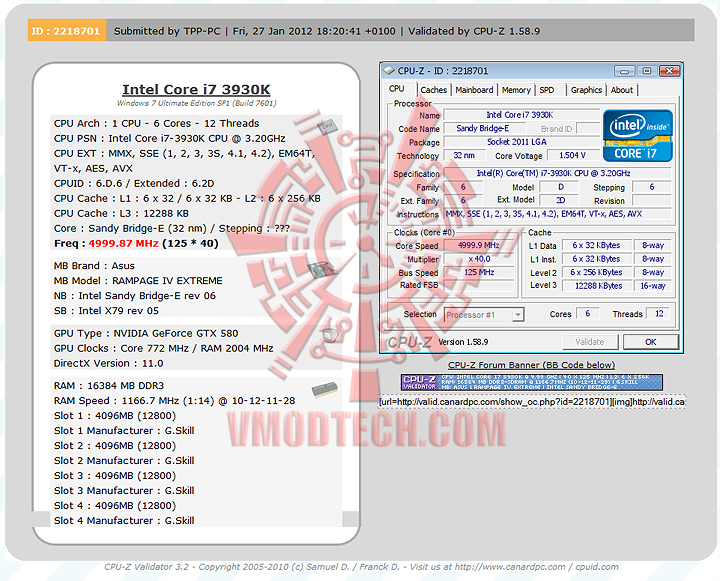Screen dimensions: 720x581
Task: Open the Mainboard tab
Action: click(474, 90)
